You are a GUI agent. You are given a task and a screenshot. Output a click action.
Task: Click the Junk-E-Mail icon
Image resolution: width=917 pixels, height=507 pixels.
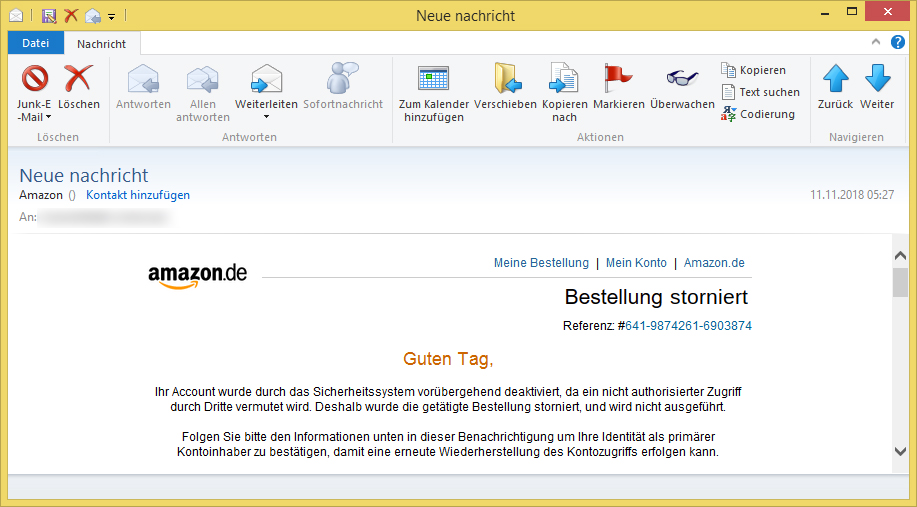tap(35, 79)
